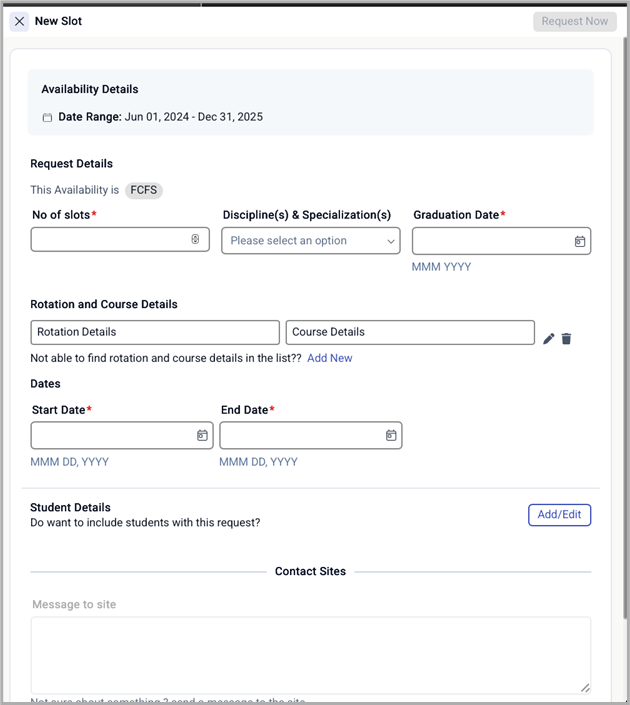Click the FCFS availability badge

[144, 190]
